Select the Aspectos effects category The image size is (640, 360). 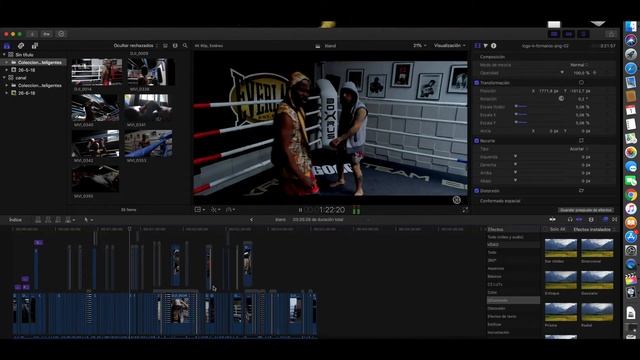(496, 269)
